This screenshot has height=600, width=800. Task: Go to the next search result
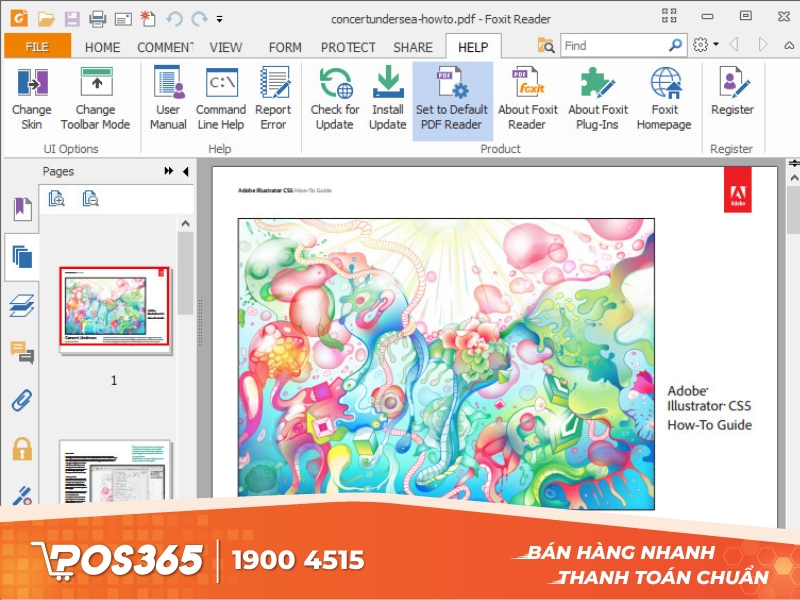click(x=763, y=45)
